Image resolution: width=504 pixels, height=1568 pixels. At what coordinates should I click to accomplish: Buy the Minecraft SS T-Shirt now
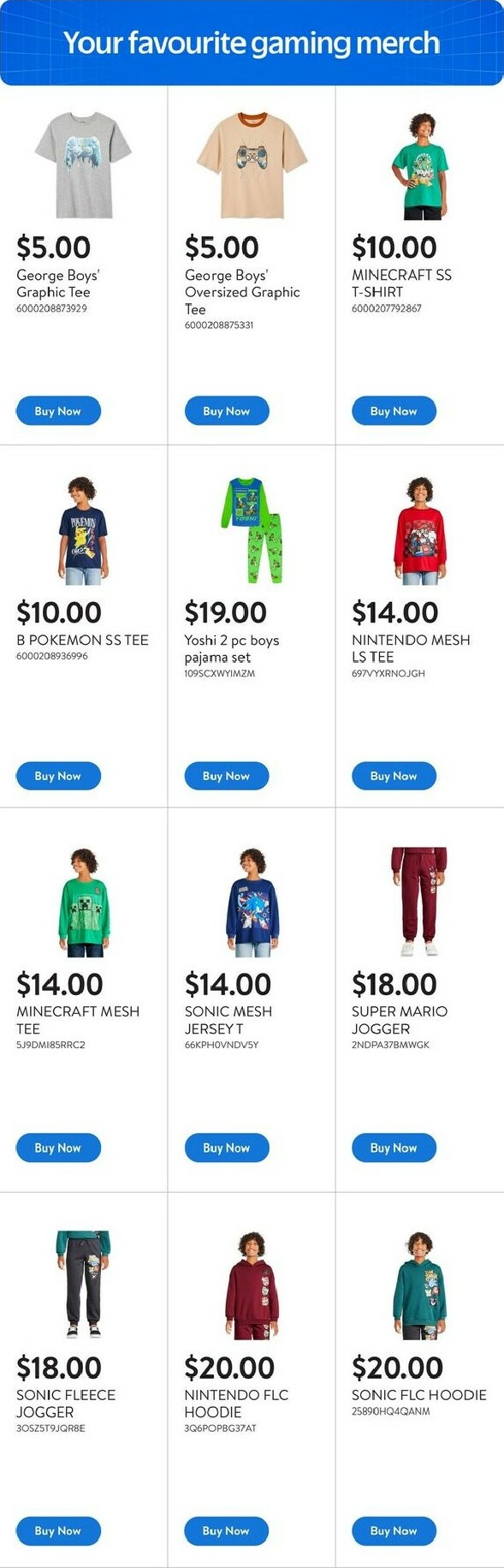click(x=394, y=411)
